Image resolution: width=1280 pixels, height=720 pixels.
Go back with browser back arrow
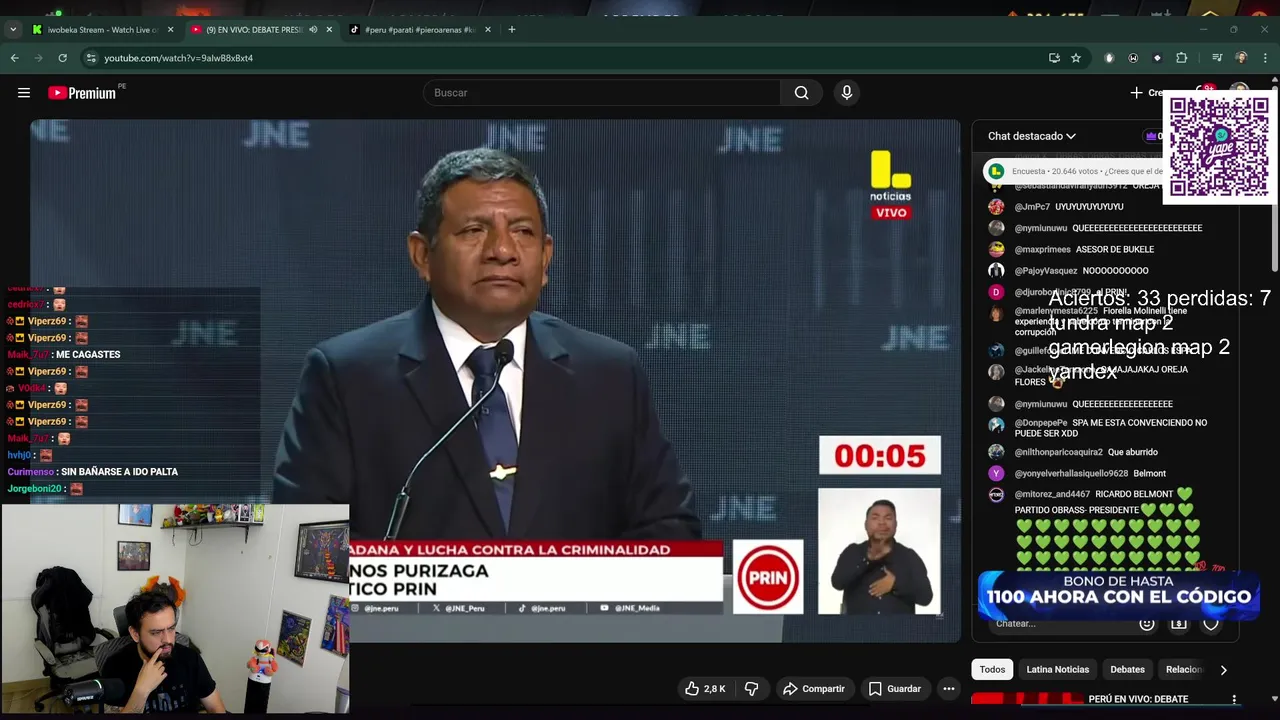(x=15, y=58)
